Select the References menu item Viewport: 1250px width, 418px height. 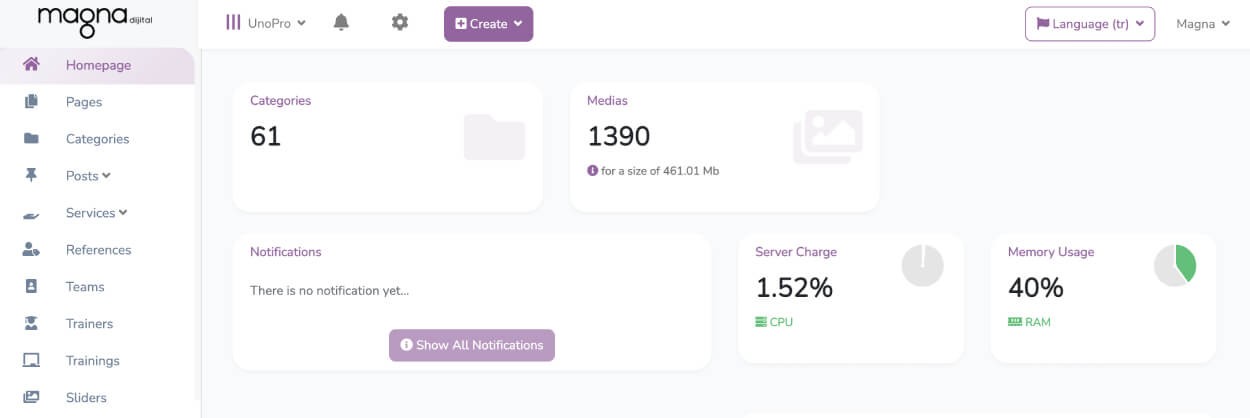point(98,250)
